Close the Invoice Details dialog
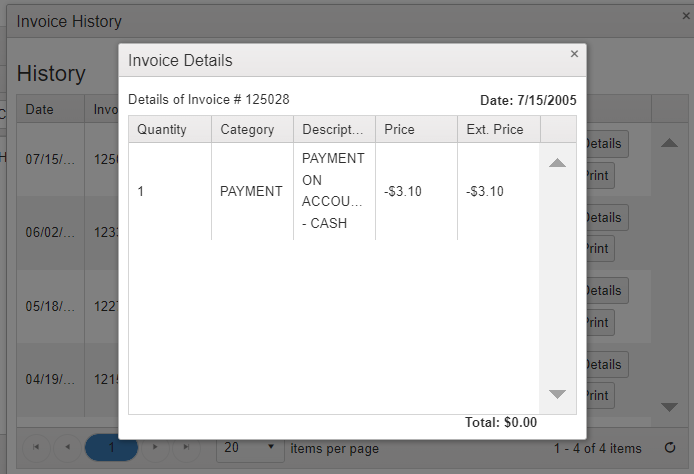The width and height of the screenshot is (694, 474). click(x=574, y=54)
